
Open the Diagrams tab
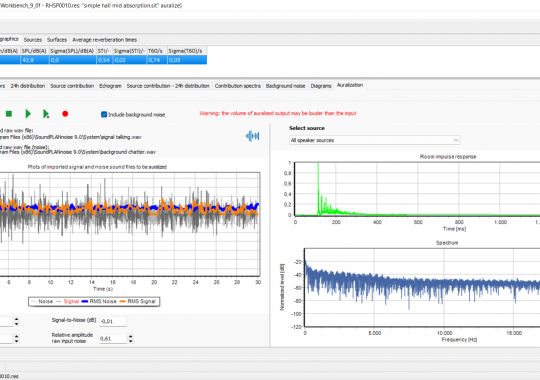coord(321,86)
